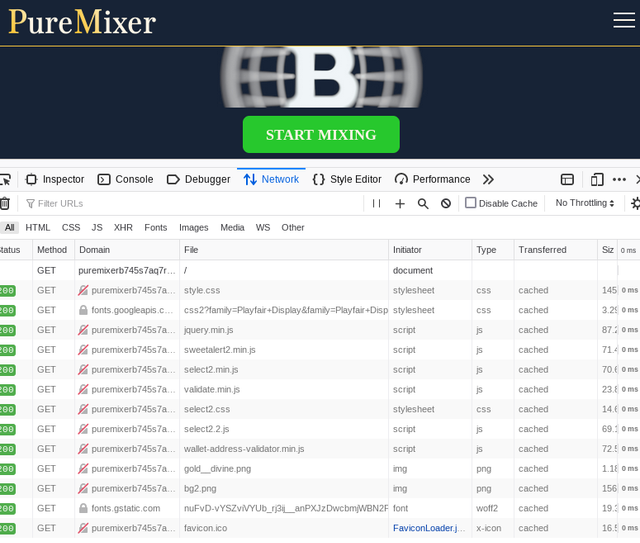Viewport: 640px width, 543px height.
Task: Focus the Filter URLs field
Action: pyautogui.click(x=192, y=203)
